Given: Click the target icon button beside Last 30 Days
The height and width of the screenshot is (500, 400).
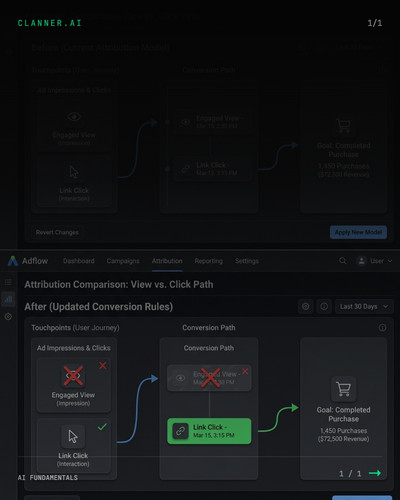Looking at the screenshot, I should click(305, 306).
